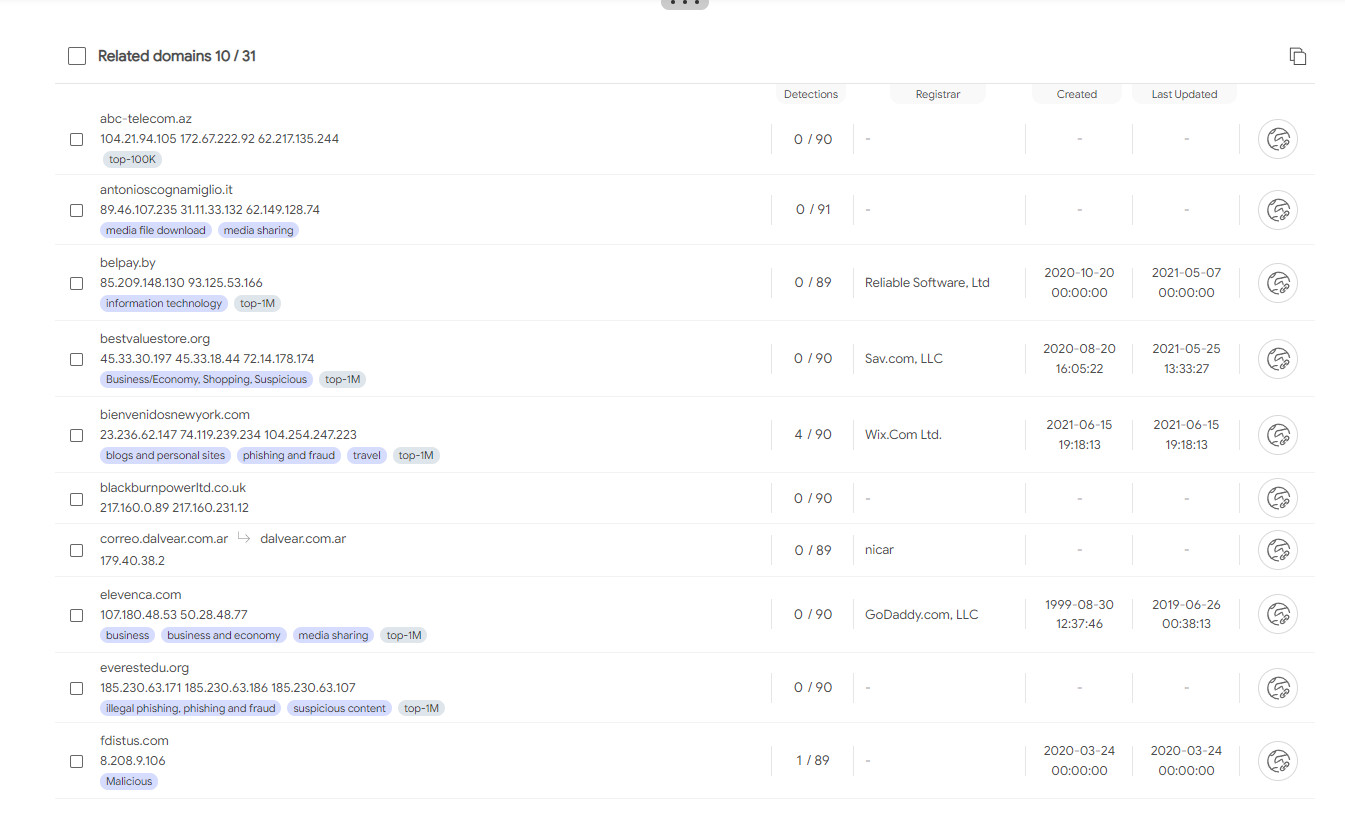Sort by Registrar column header
The height and width of the screenshot is (818, 1345).
(x=938, y=94)
